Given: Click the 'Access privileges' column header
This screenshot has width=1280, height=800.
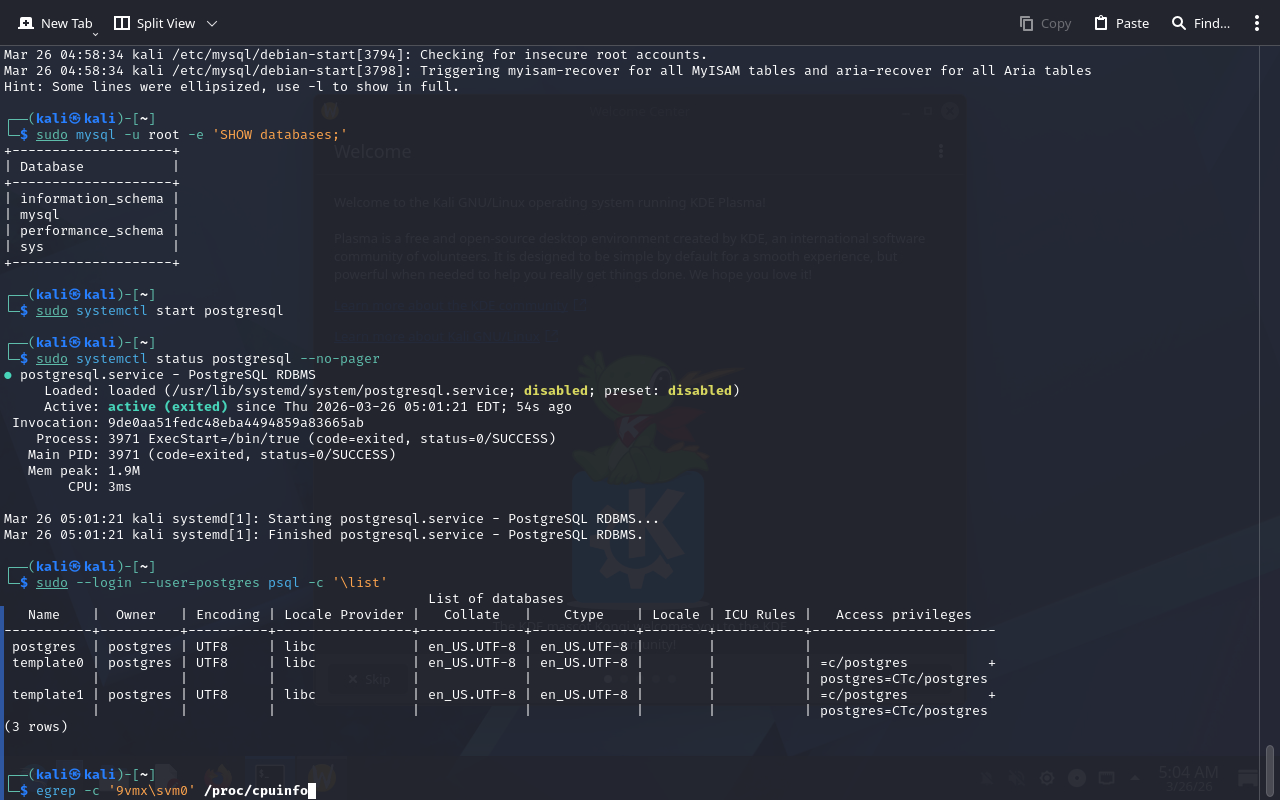Looking at the screenshot, I should 903,615.
